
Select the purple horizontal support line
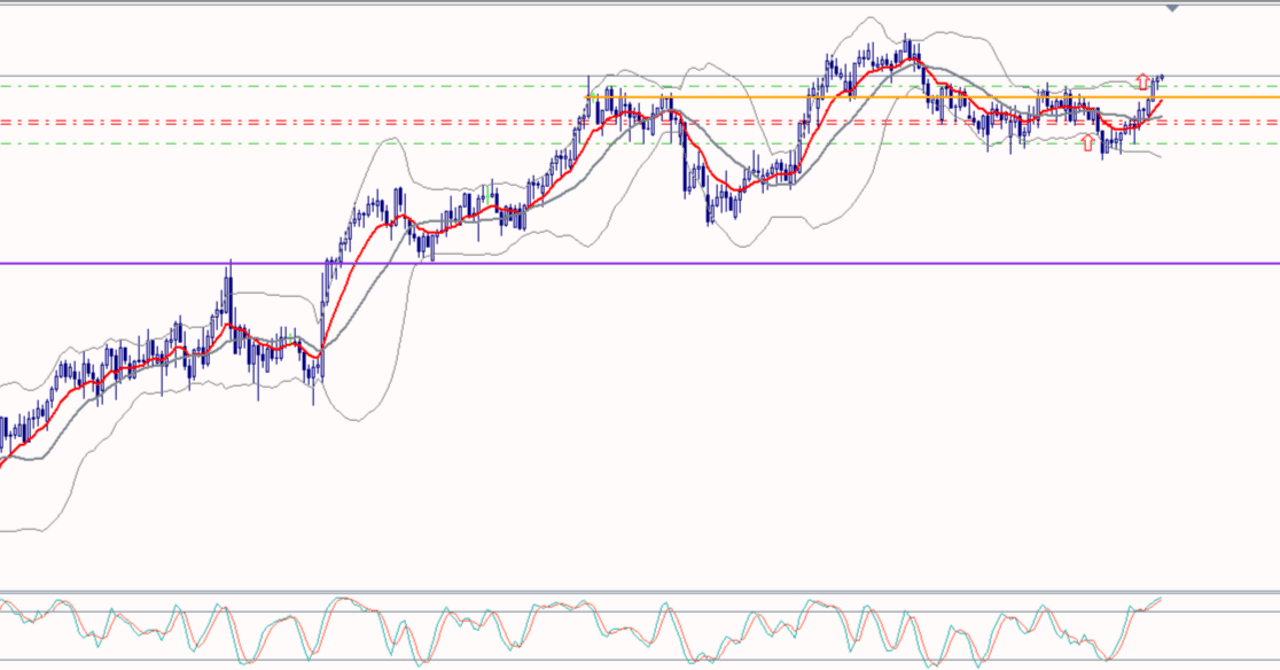pyautogui.click(x=600, y=263)
